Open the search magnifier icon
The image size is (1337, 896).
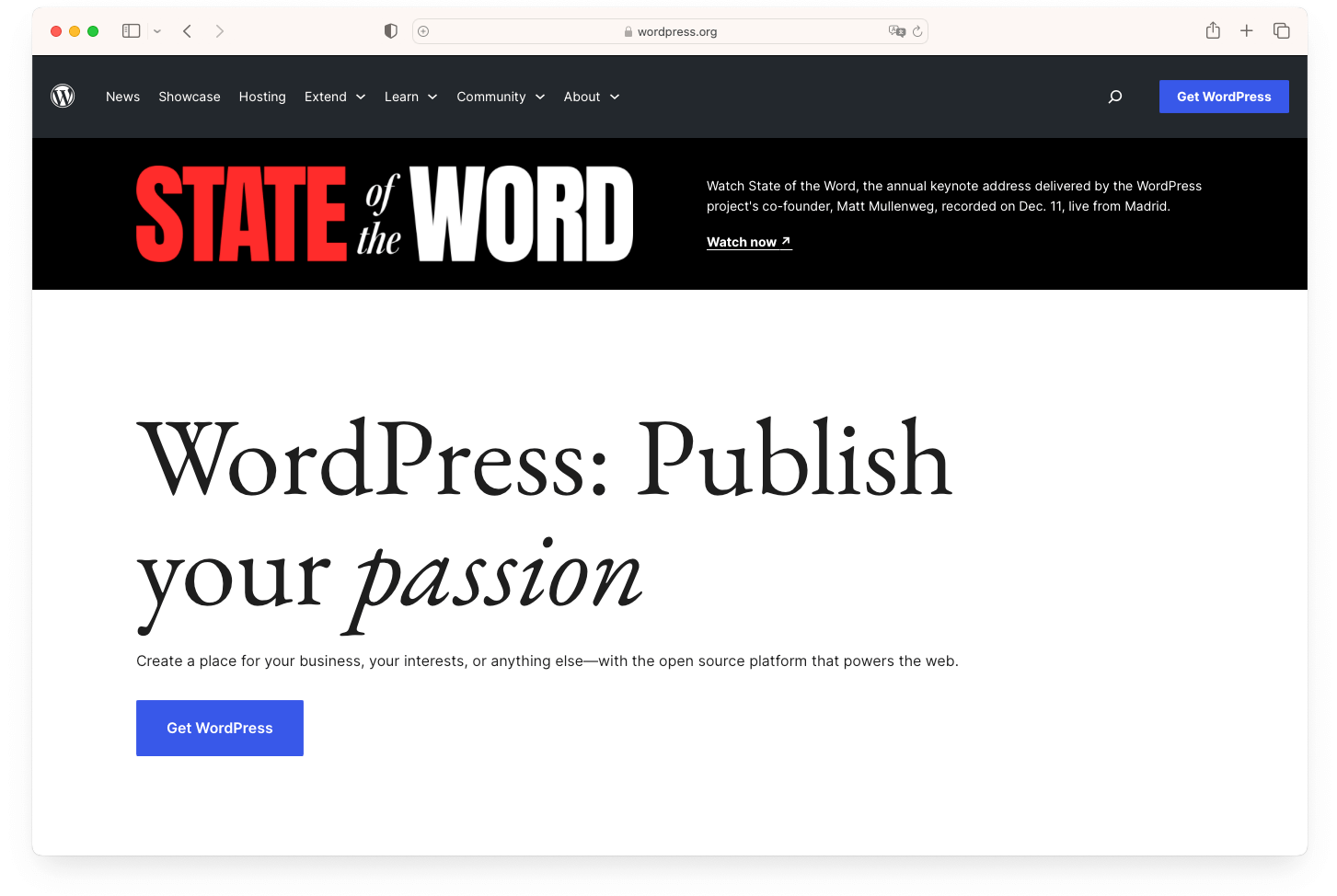coord(1114,96)
